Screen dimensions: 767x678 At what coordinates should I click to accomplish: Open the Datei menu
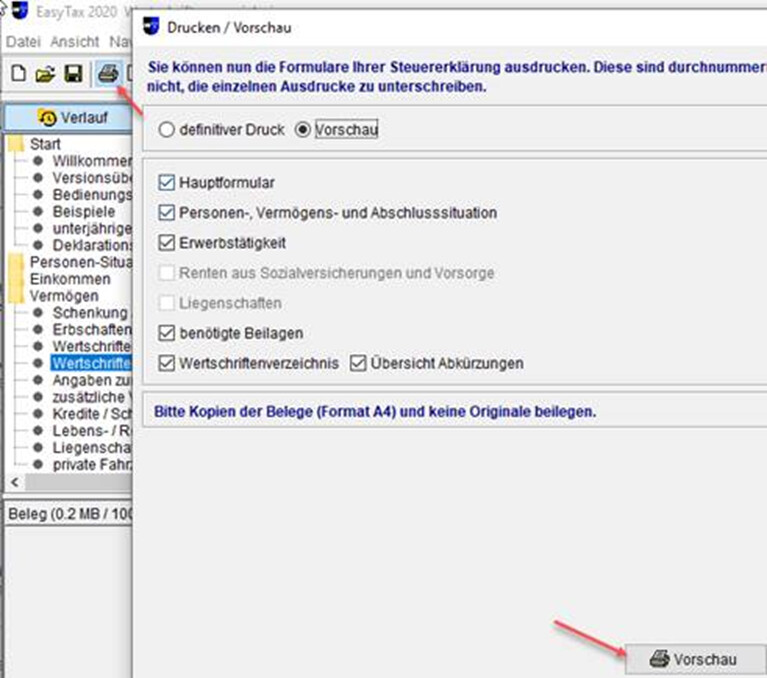coord(24,42)
